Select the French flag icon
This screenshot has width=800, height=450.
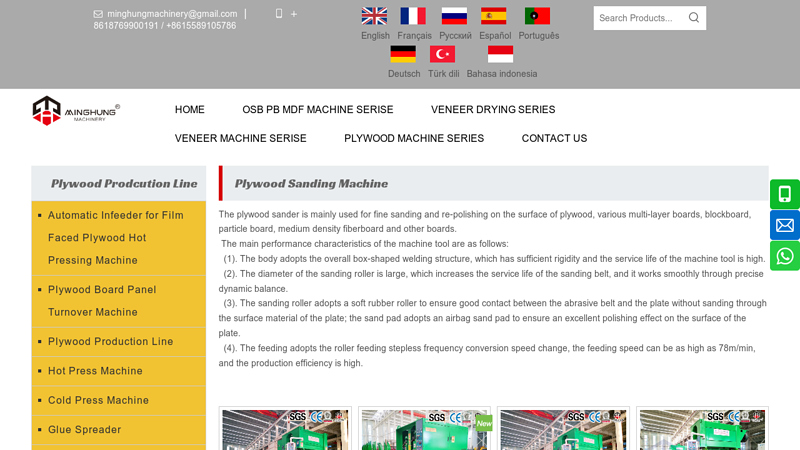point(413,16)
